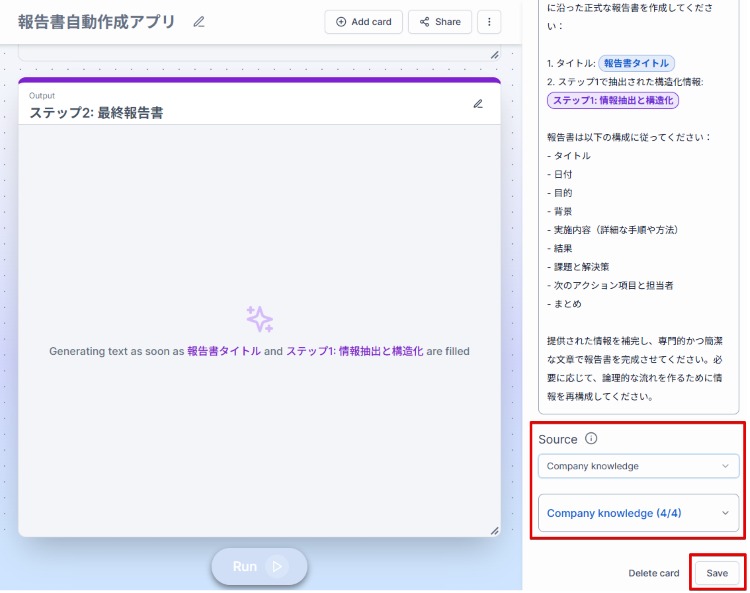Click the 報告書タイトル chip in the prompt
This screenshot has width=750, height=593.
[x=637, y=63]
